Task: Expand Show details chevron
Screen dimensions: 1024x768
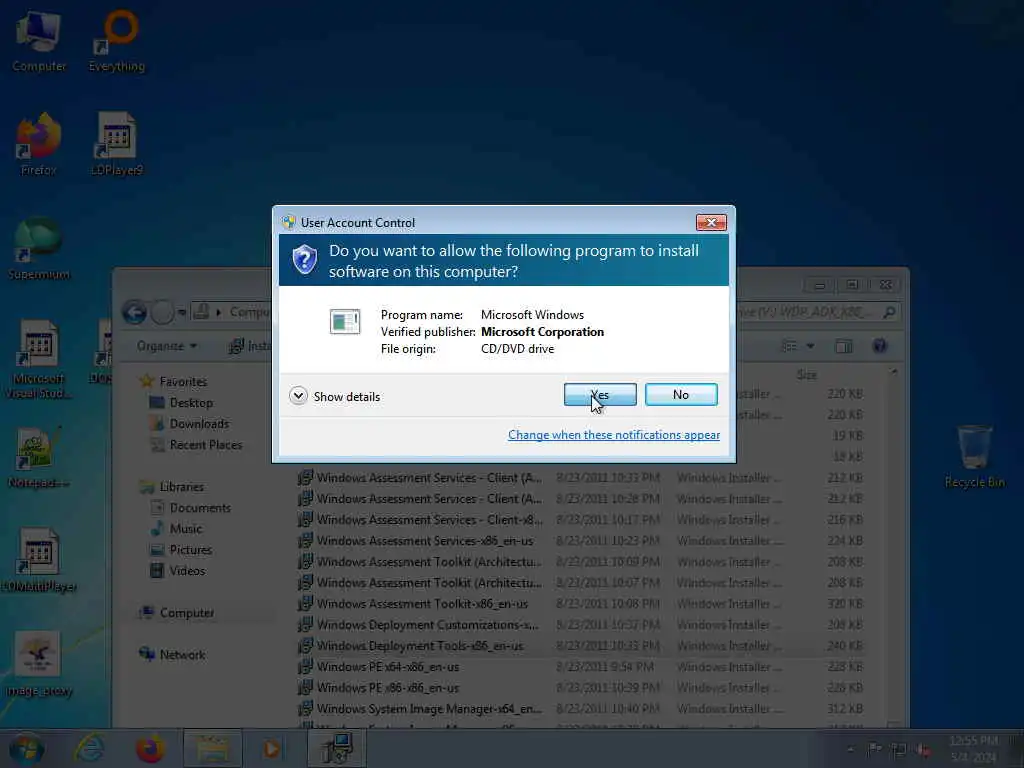Action: click(298, 396)
